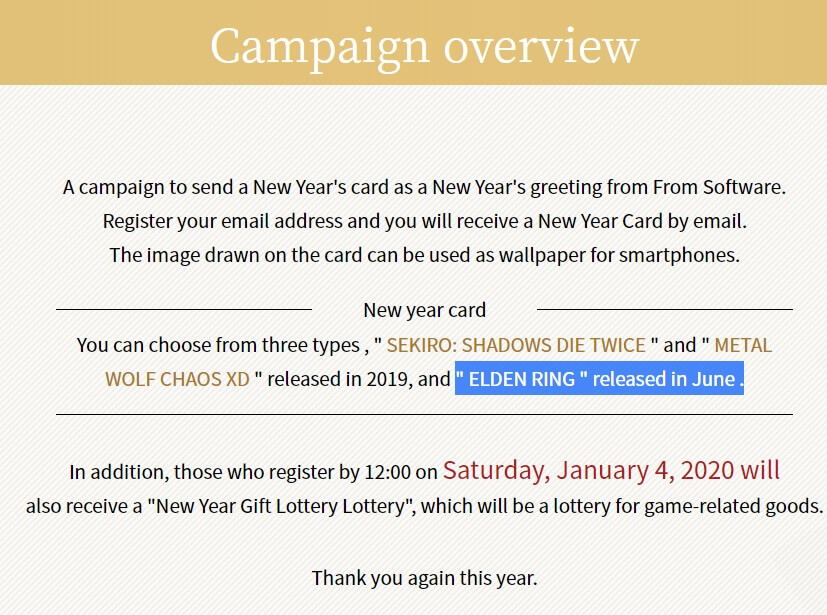Click the SEKIRO: SHADOWS DIE TWICE link
The image size is (827, 615).
click(516, 345)
